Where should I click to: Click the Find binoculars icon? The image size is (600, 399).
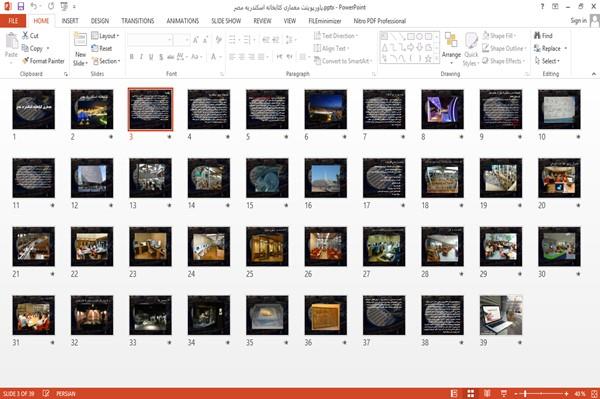click(537, 35)
